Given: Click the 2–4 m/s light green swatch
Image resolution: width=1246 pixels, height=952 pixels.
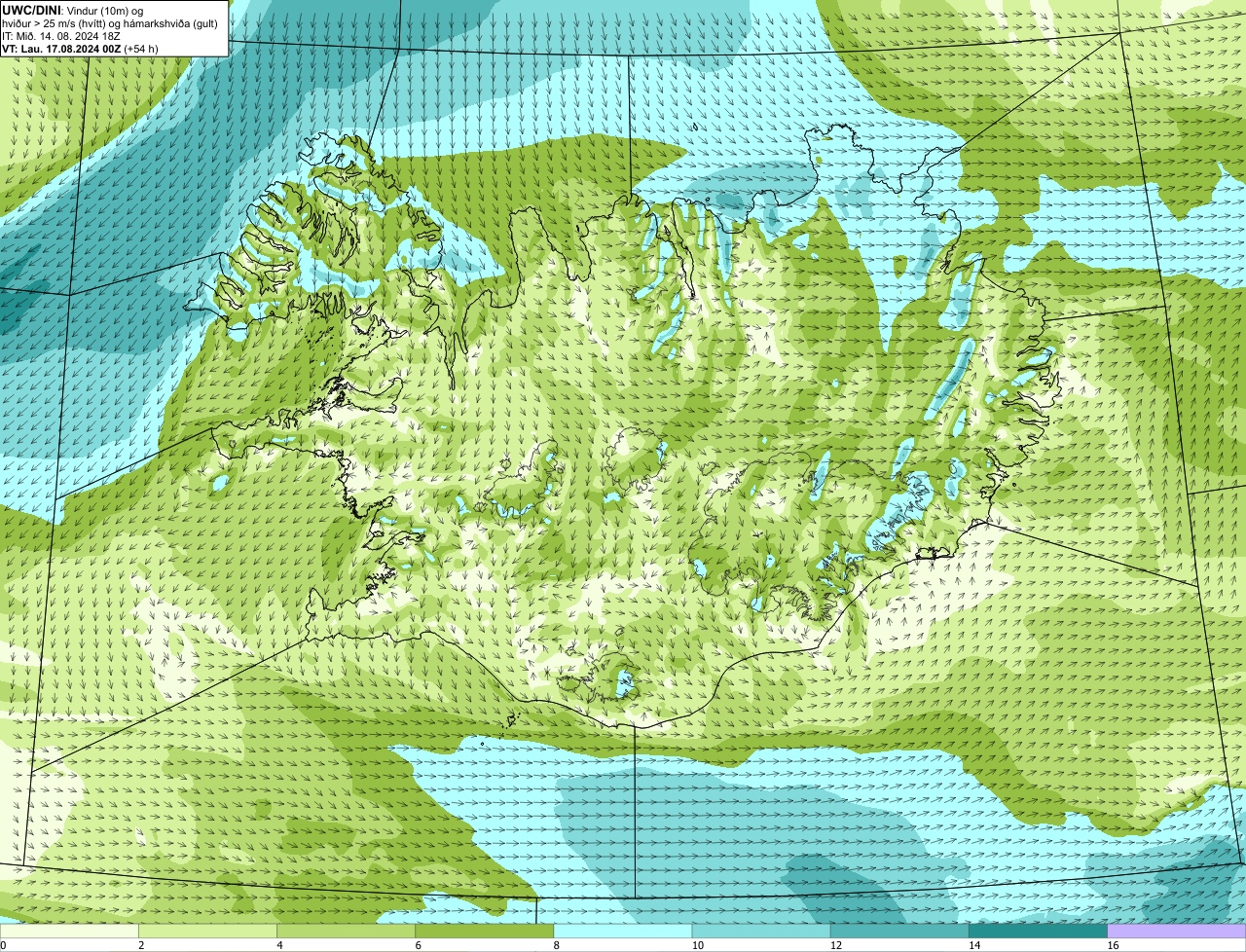Looking at the screenshot, I should [207, 932].
